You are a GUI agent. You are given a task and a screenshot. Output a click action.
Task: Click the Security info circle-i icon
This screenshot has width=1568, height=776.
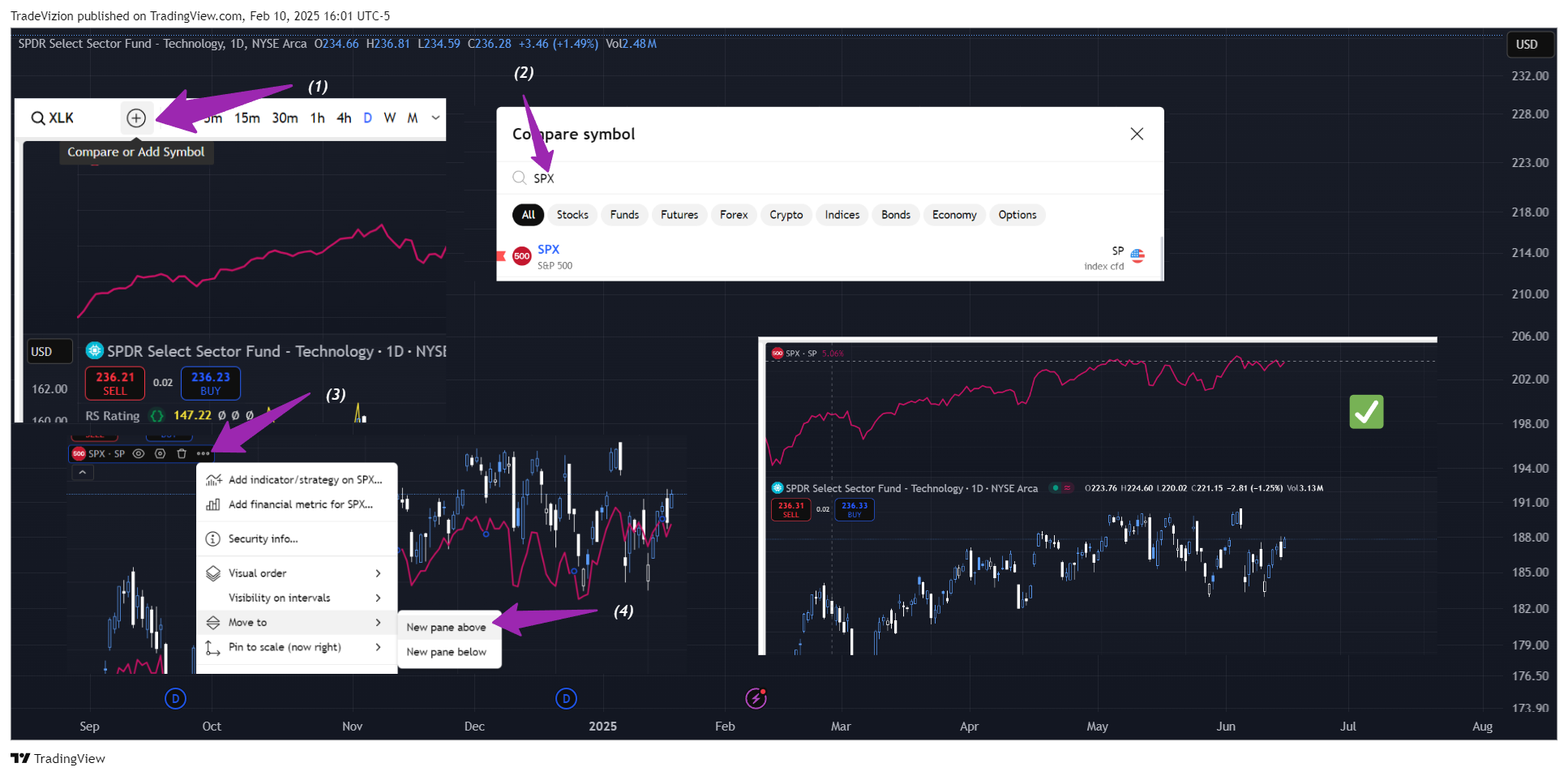click(213, 538)
